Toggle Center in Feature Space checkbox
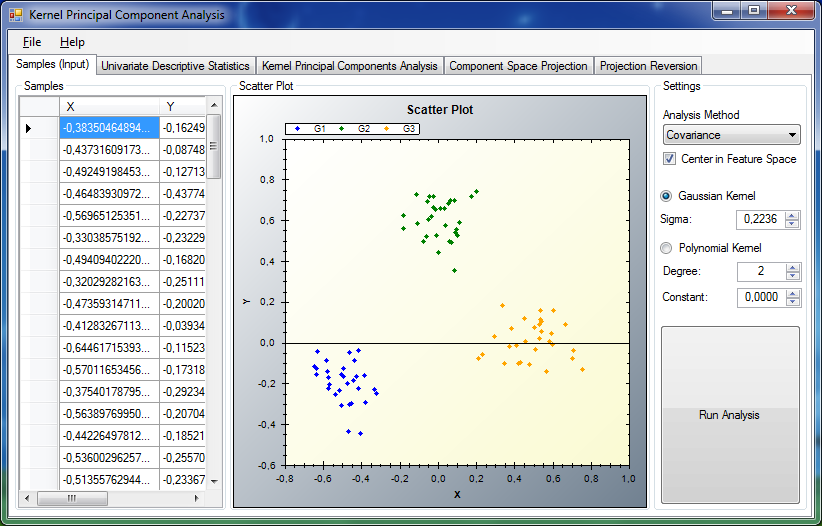 [670, 159]
